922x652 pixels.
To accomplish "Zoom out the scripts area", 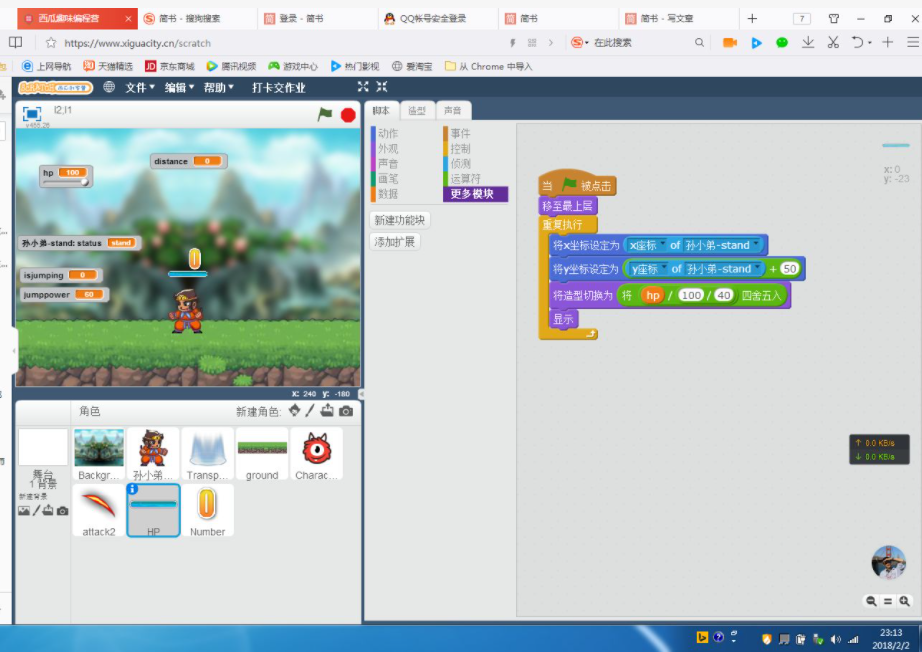I will [x=871, y=601].
